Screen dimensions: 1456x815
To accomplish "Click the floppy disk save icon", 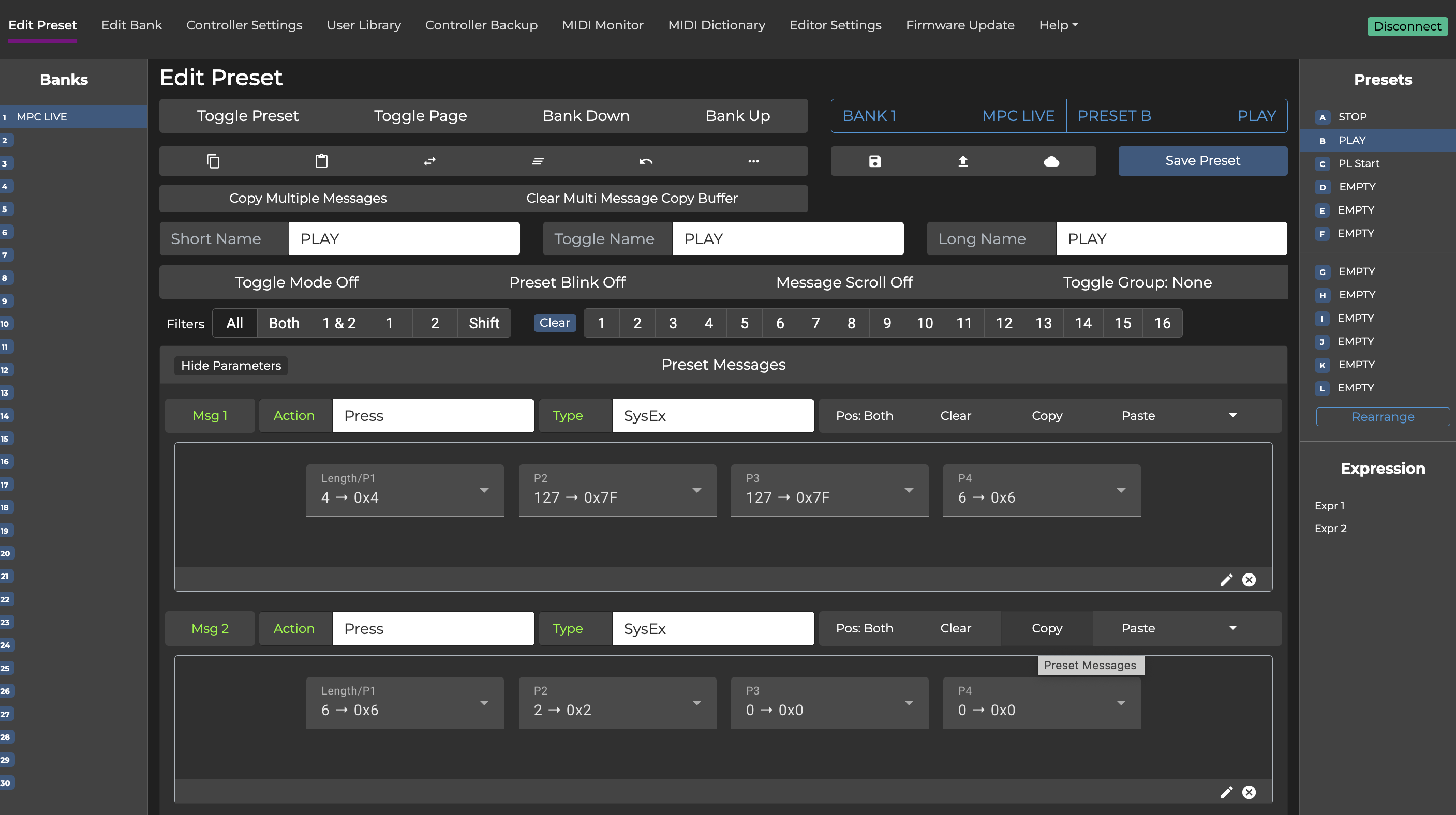I will [874, 161].
